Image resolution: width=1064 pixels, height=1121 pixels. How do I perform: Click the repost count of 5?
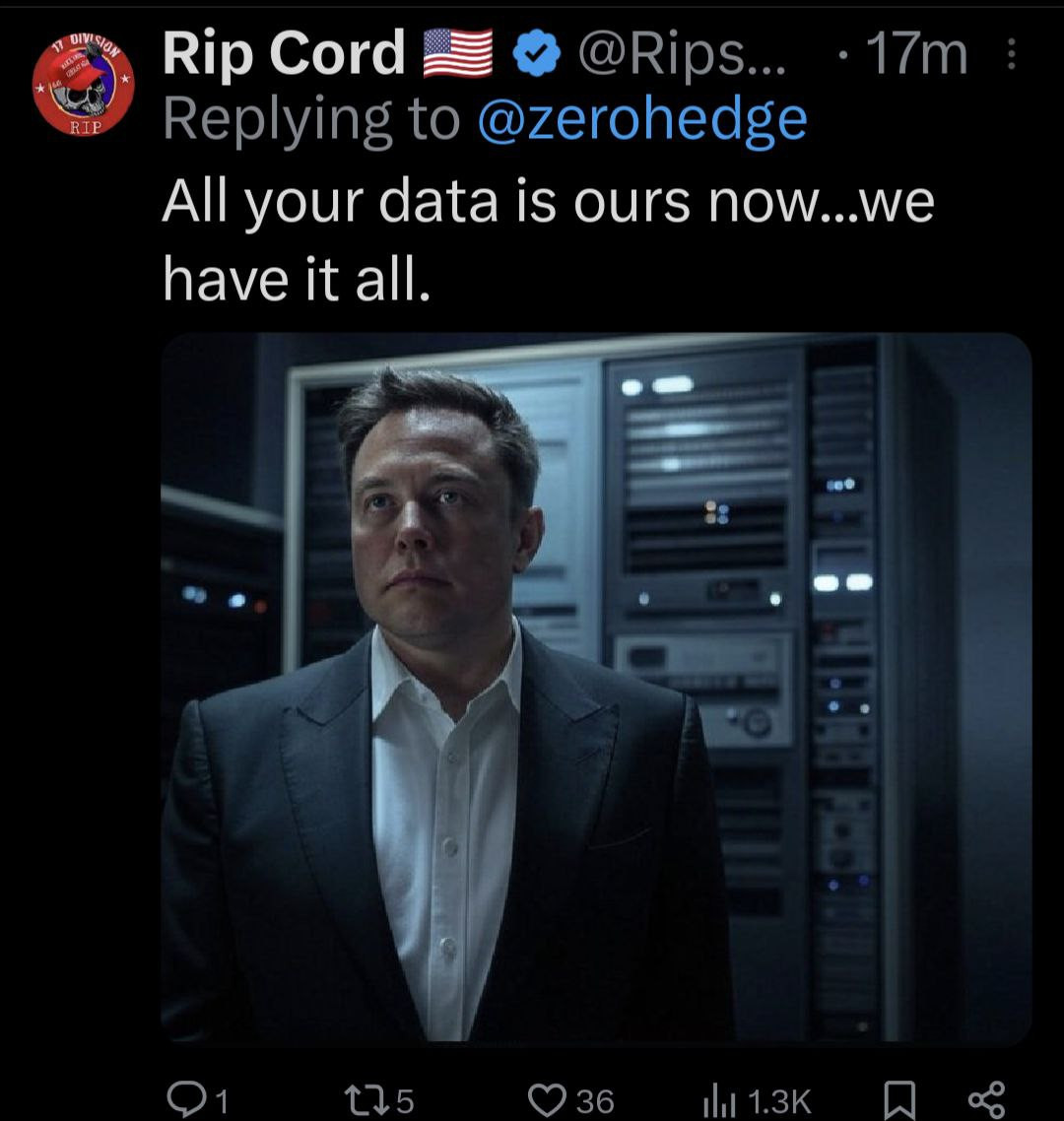coord(404,1100)
